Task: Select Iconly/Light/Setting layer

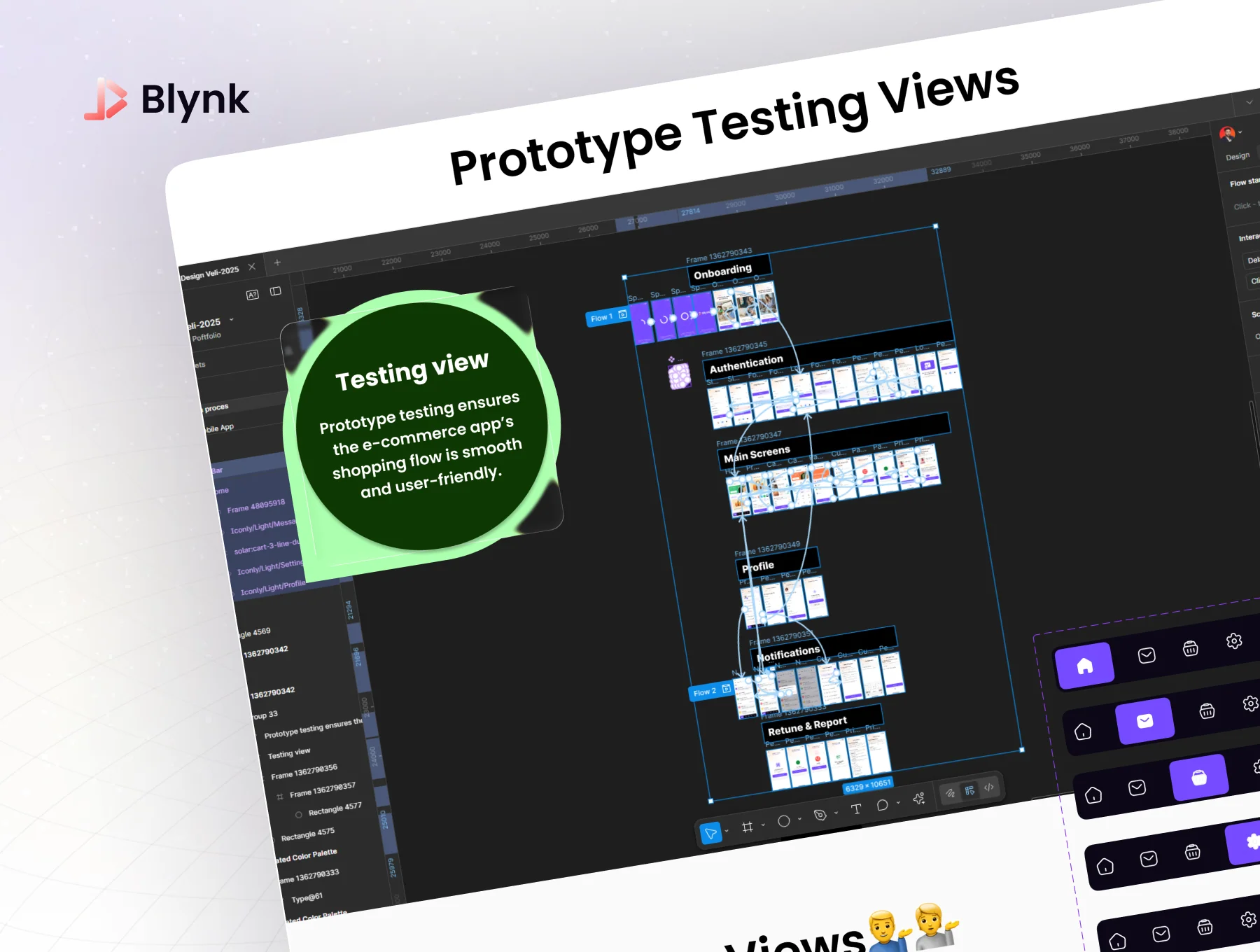Action: (270, 567)
